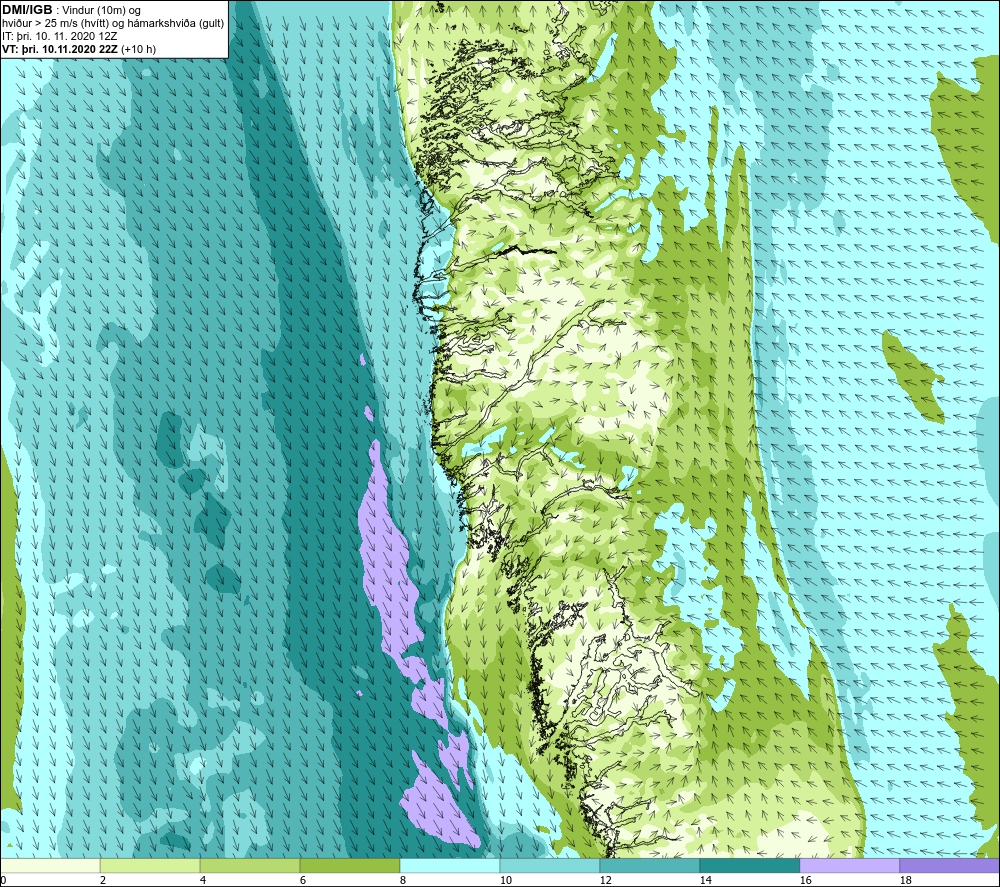This screenshot has width=1000, height=887.
Task: Click the DMI/IGB title text
Action: click(x=27, y=10)
